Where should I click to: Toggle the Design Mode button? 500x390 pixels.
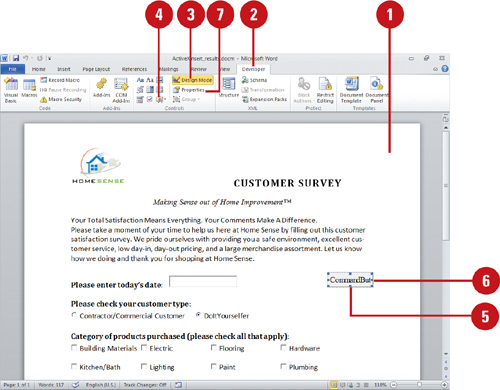193,80
